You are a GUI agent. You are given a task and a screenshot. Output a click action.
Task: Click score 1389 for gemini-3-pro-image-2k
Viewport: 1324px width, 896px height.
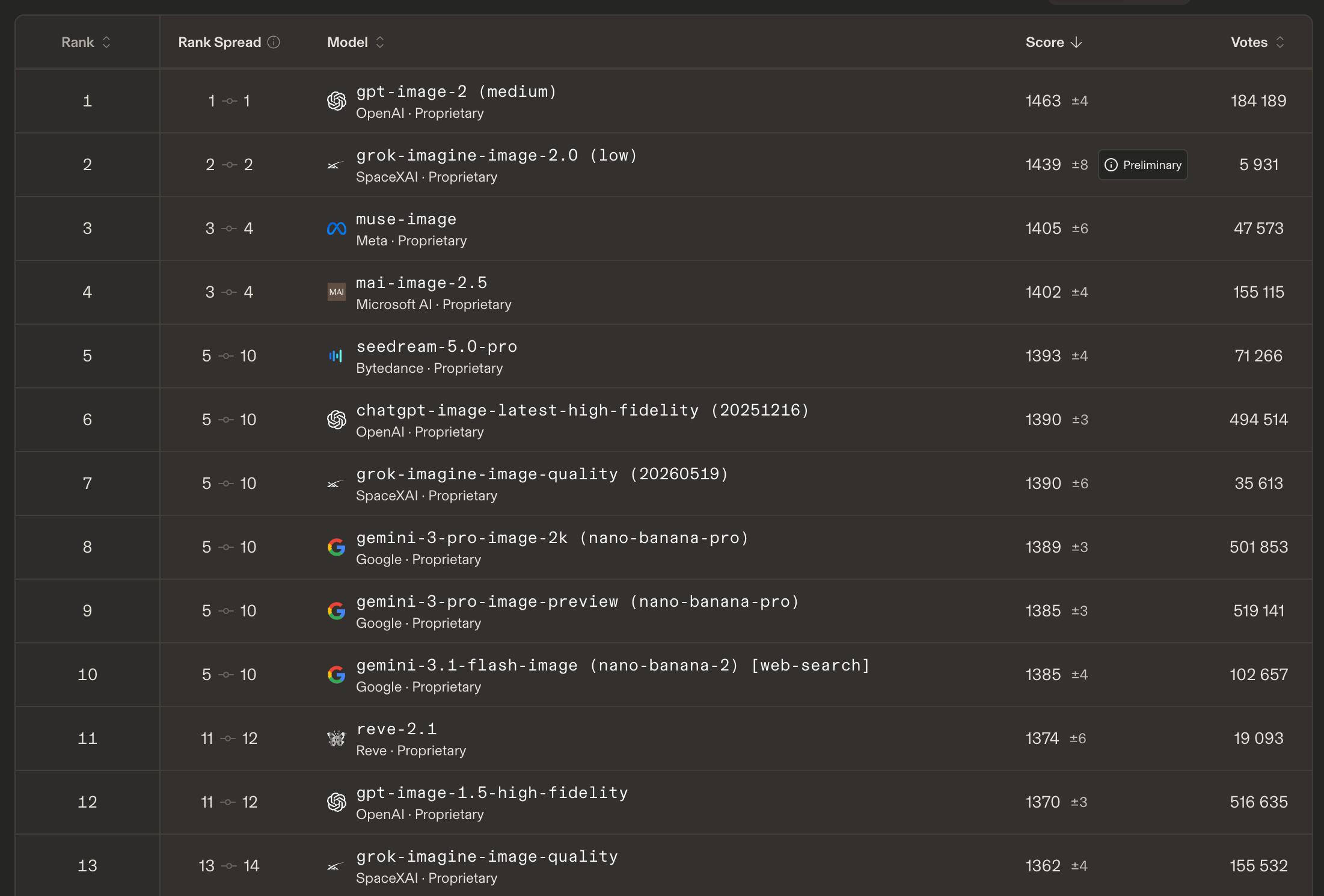coord(1043,547)
